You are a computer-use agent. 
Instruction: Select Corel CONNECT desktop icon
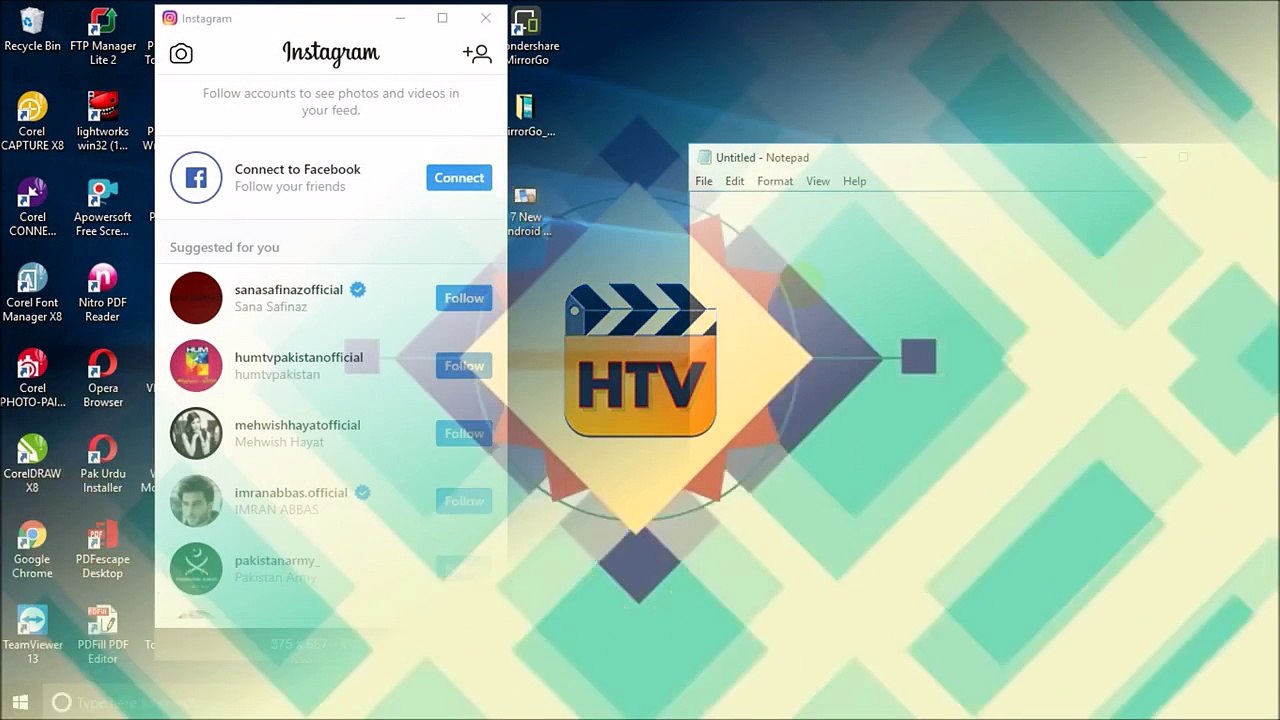coord(32,208)
